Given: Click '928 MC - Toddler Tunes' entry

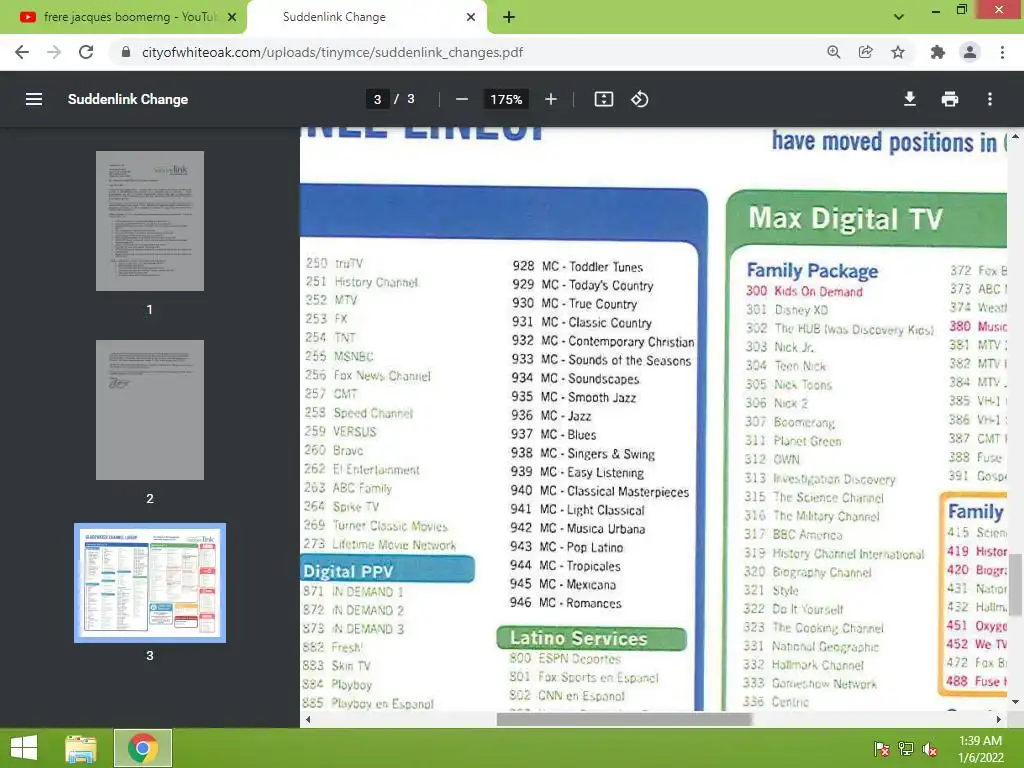Looking at the screenshot, I should [577, 266].
